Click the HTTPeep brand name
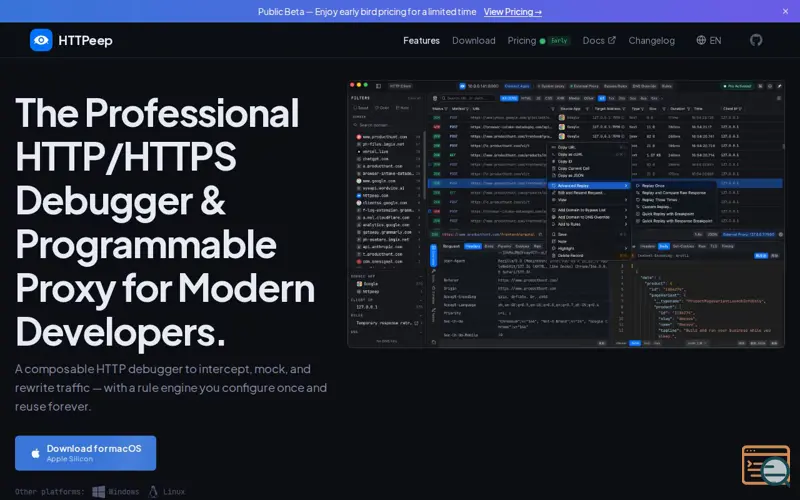800x500 pixels. coord(85,40)
